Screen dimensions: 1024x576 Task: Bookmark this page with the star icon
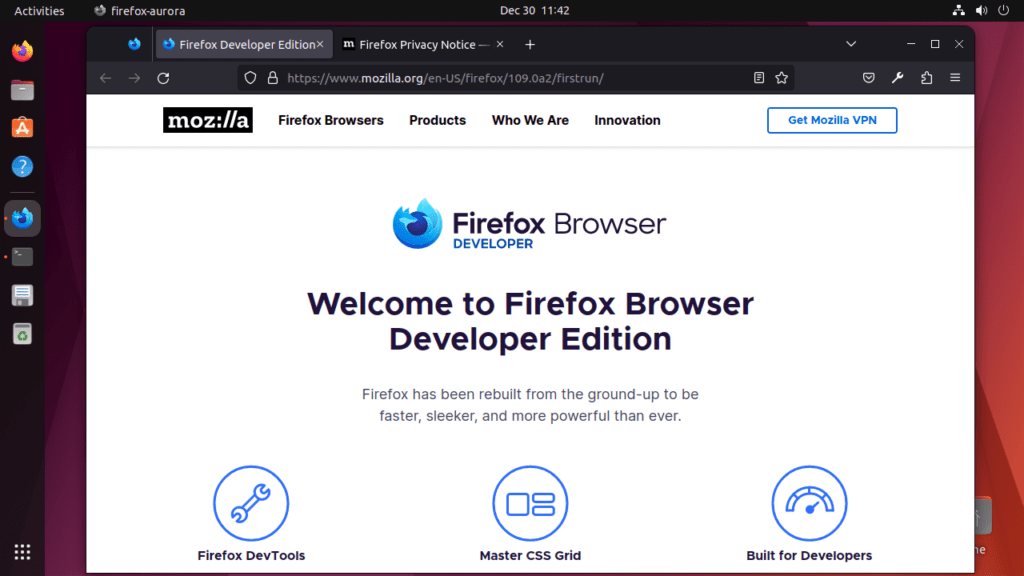tap(782, 78)
